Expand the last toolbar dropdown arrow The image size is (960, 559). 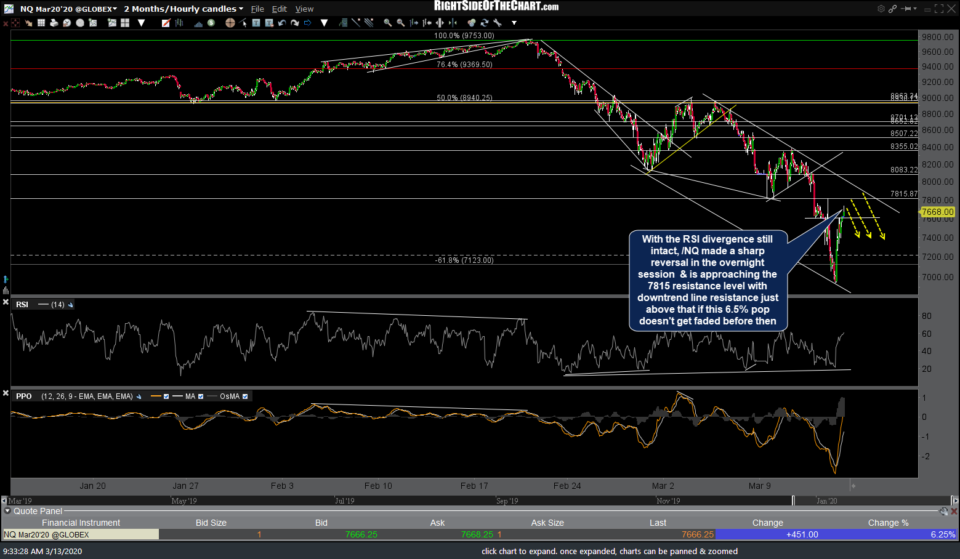[514, 23]
